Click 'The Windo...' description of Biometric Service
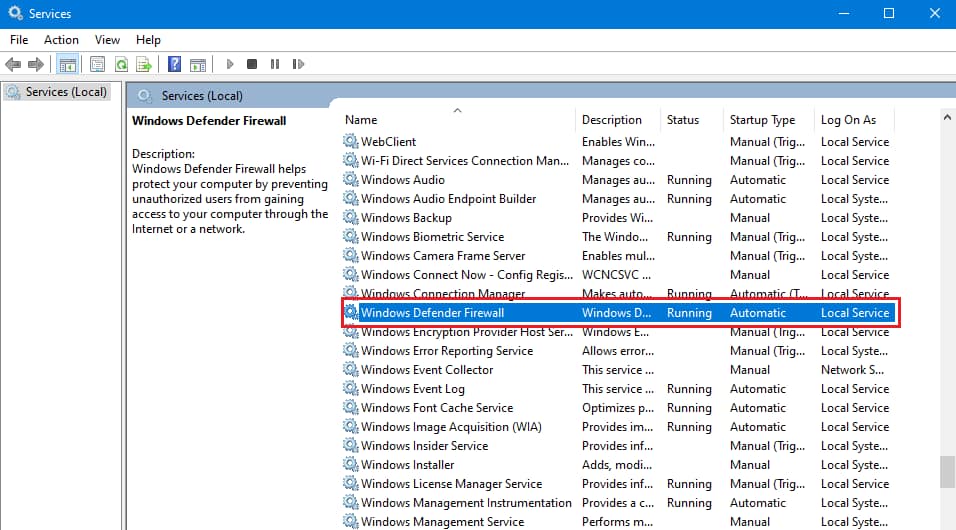The height and width of the screenshot is (530, 956). (x=615, y=237)
